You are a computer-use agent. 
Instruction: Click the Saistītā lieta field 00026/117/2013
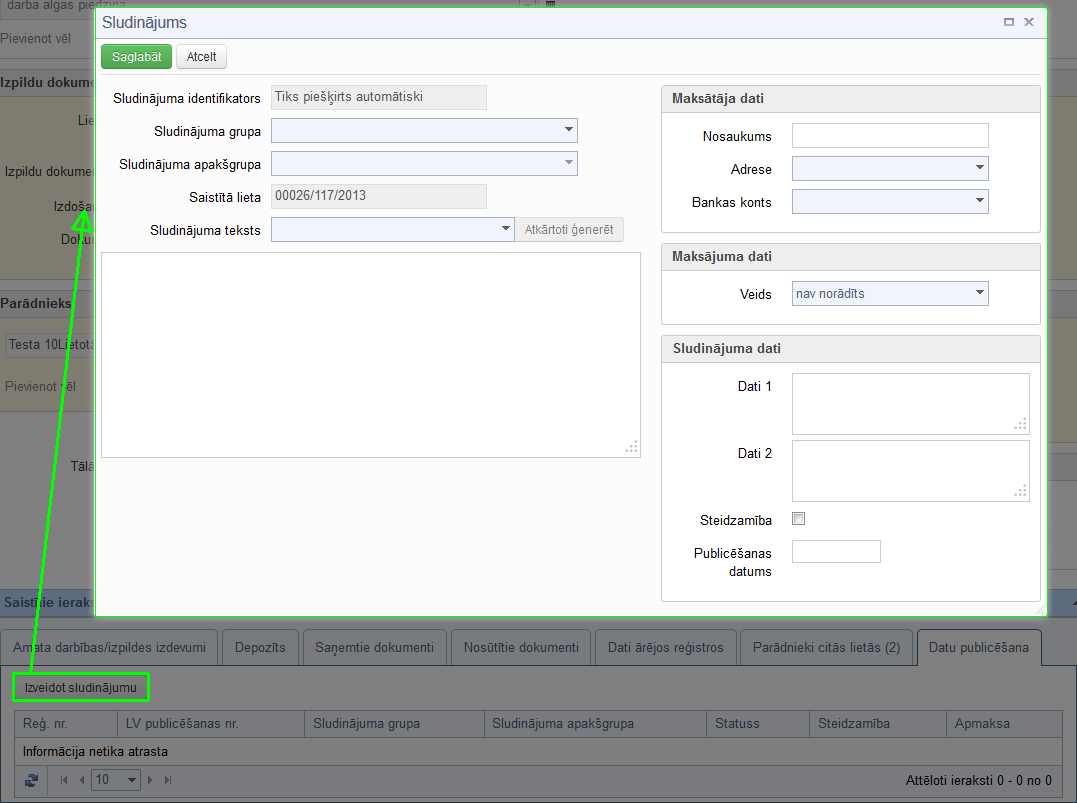click(x=378, y=196)
